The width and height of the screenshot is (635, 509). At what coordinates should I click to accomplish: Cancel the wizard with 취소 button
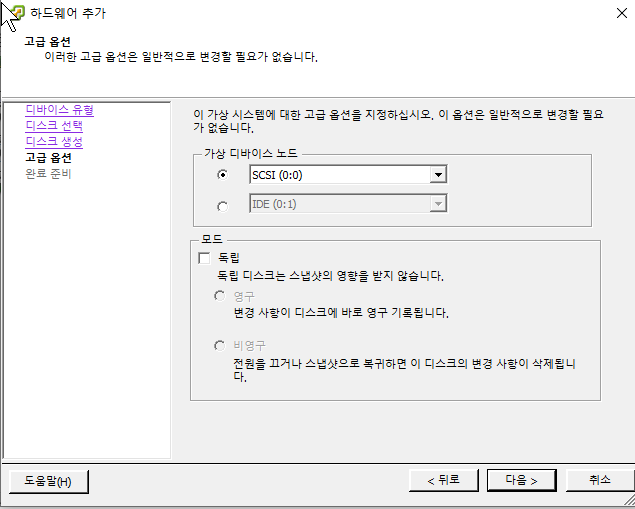click(x=599, y=480)
